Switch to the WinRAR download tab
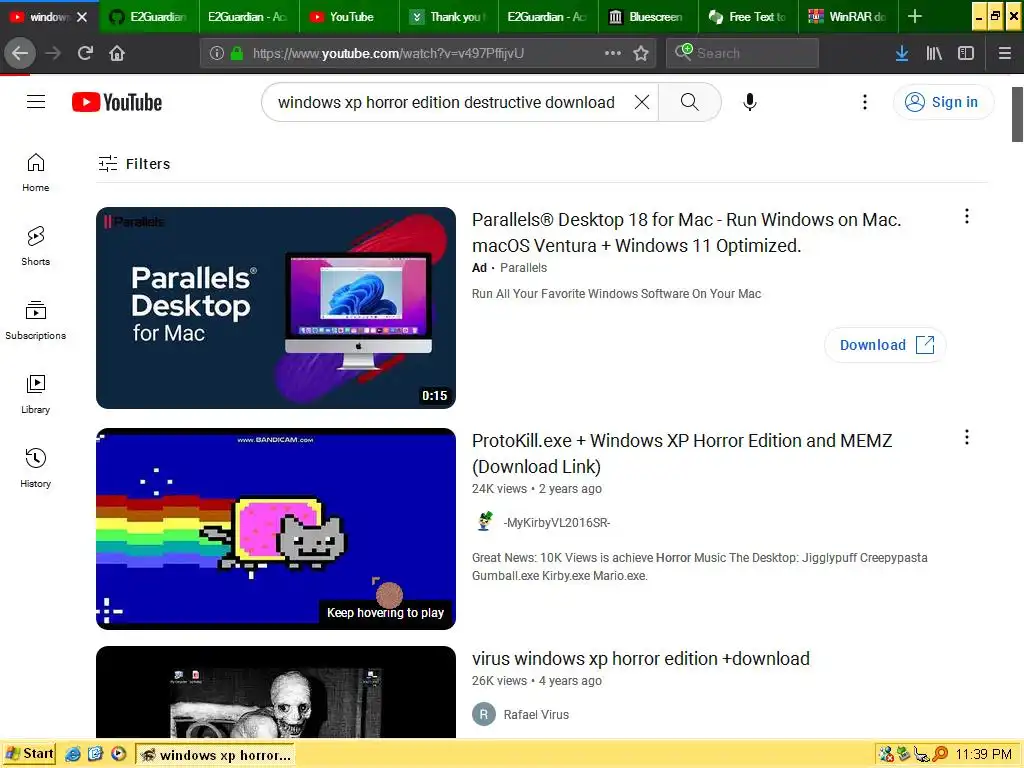This screenshot has height=768, width=1024. pyautogui.click(x=849, y=17)
